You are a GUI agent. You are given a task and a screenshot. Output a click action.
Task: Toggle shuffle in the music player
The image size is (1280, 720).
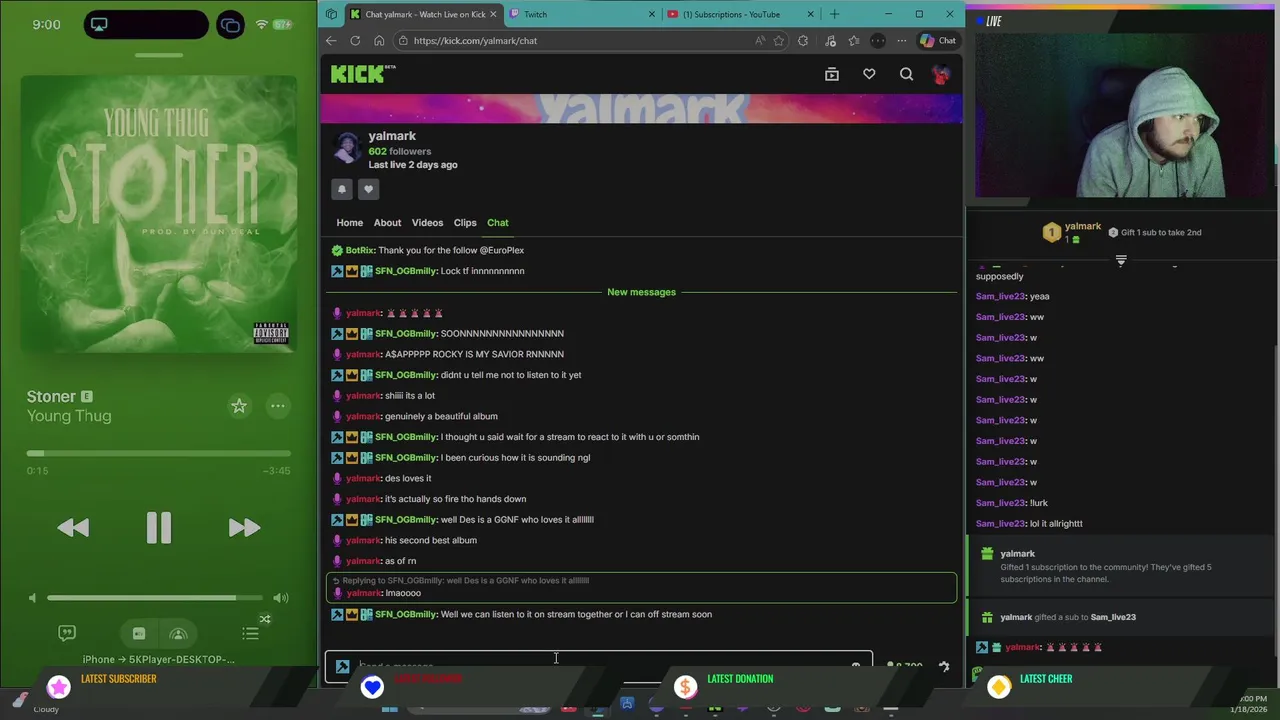coord(265,619)
